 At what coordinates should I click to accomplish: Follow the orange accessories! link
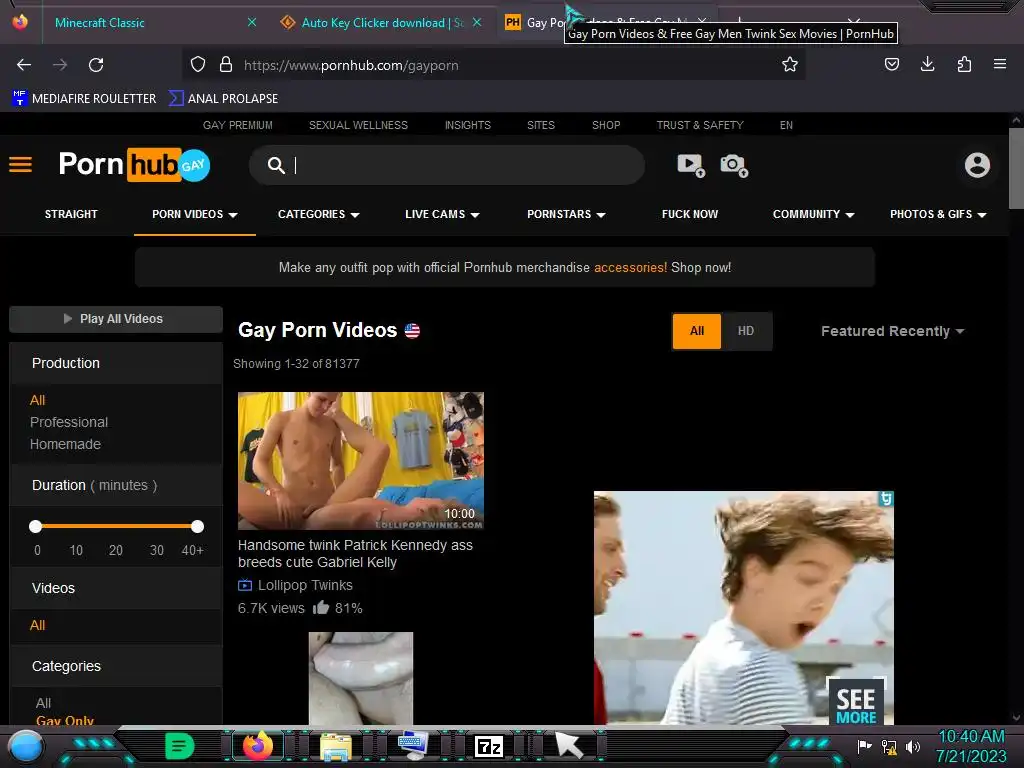[x=630, y=268]
